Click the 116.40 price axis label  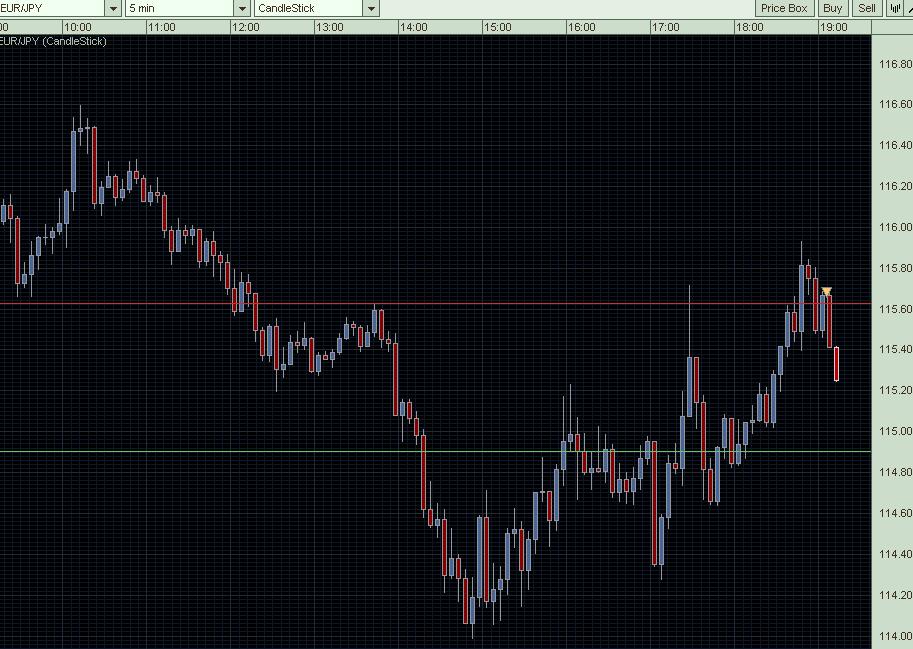[x=895, y=145]
